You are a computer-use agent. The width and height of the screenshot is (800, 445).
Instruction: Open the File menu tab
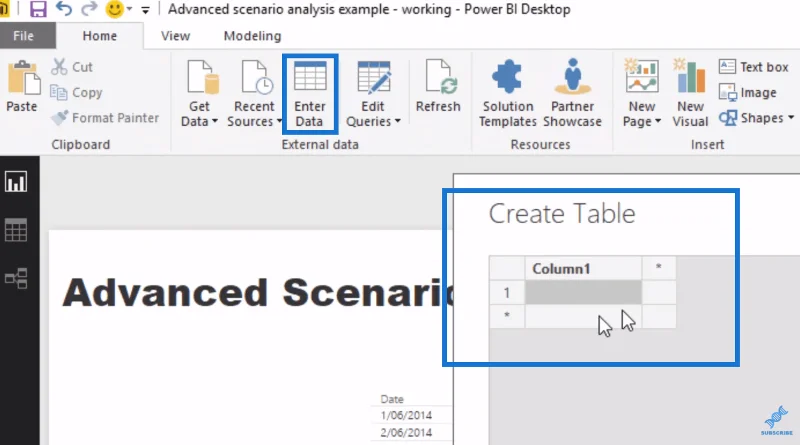coord(23,36)
